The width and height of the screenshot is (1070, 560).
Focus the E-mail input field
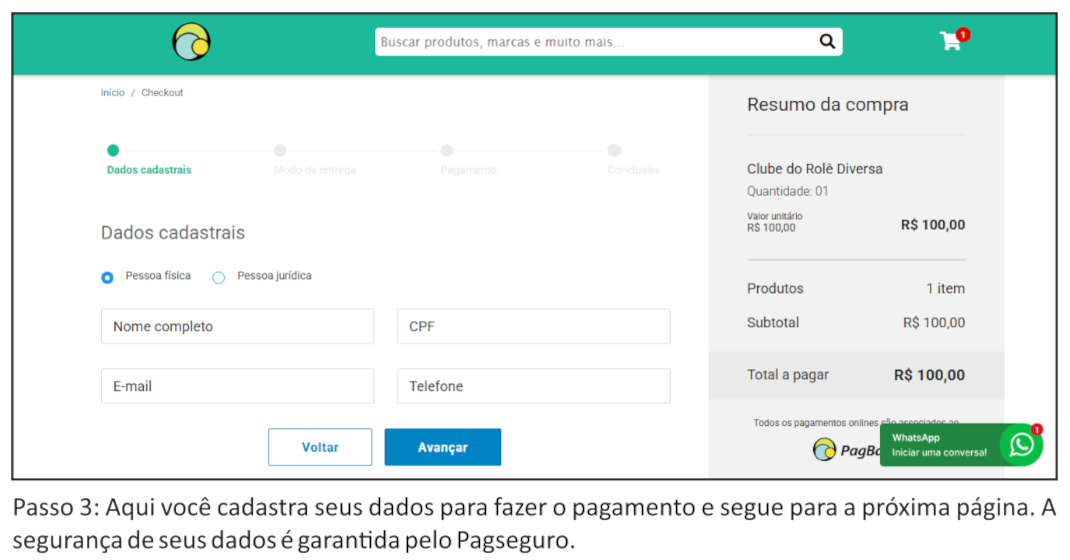click(237, 386)
